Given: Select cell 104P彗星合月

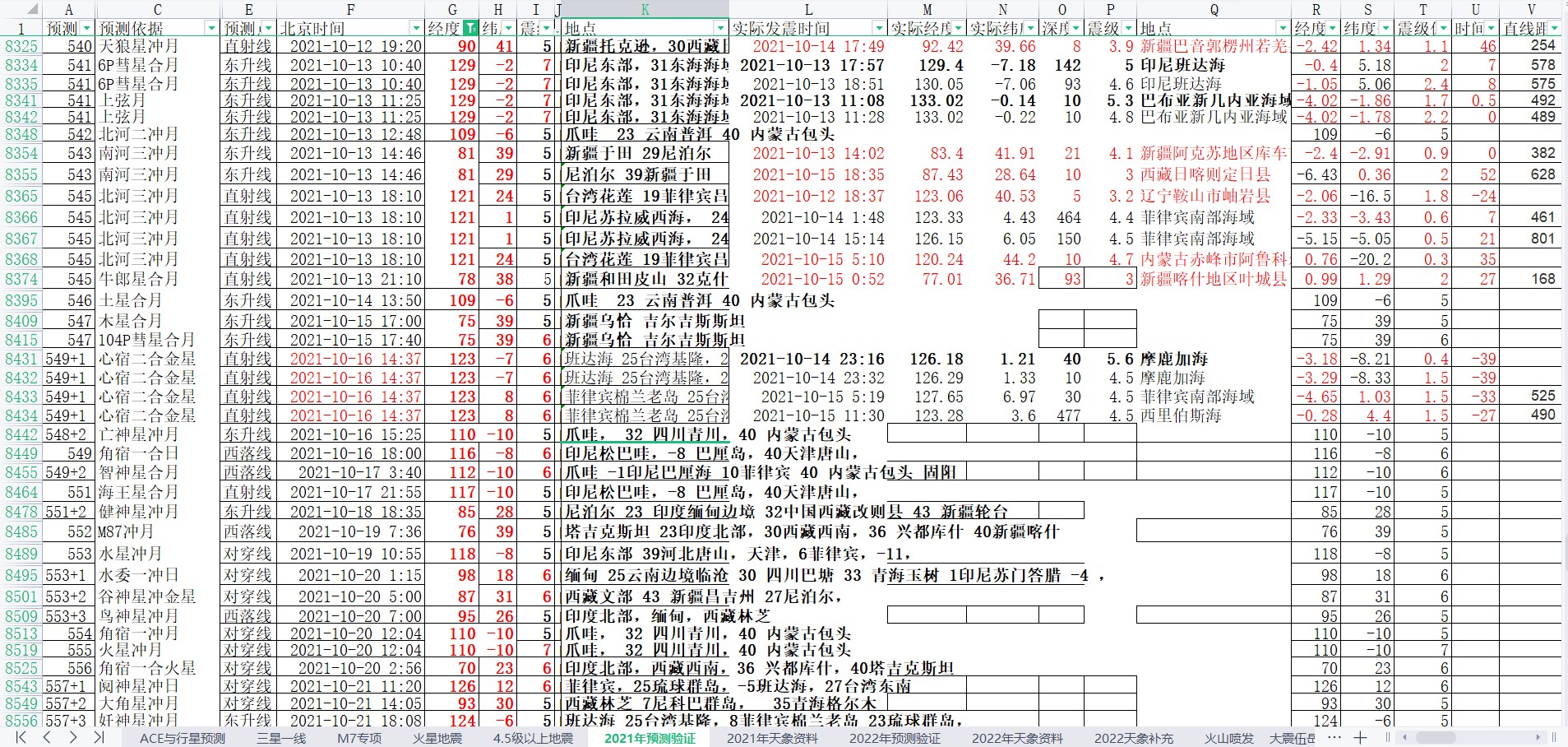Looking at the screenshot, I should [158, 340].
